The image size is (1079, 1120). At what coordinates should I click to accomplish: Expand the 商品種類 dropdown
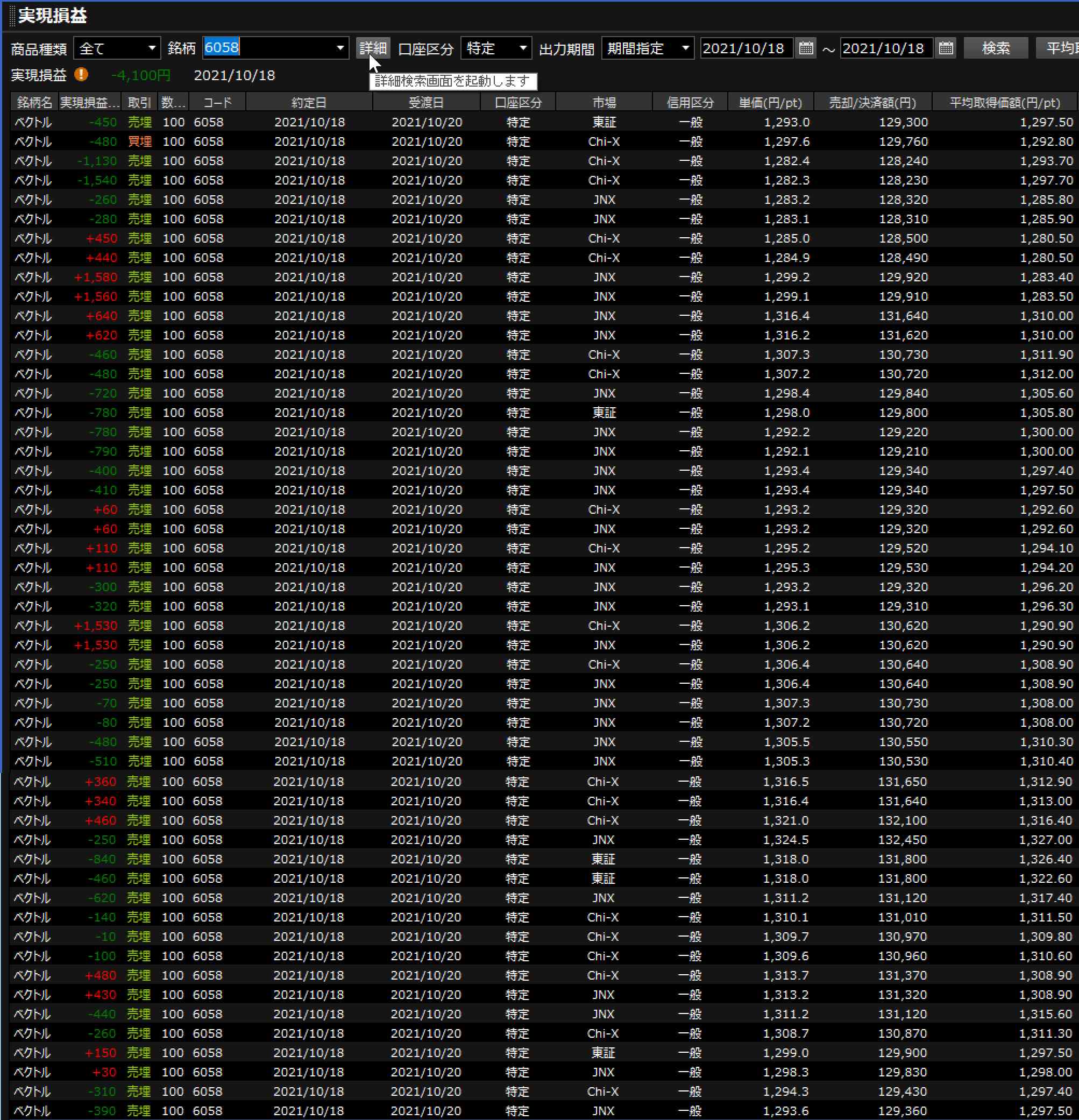(117, 48)
